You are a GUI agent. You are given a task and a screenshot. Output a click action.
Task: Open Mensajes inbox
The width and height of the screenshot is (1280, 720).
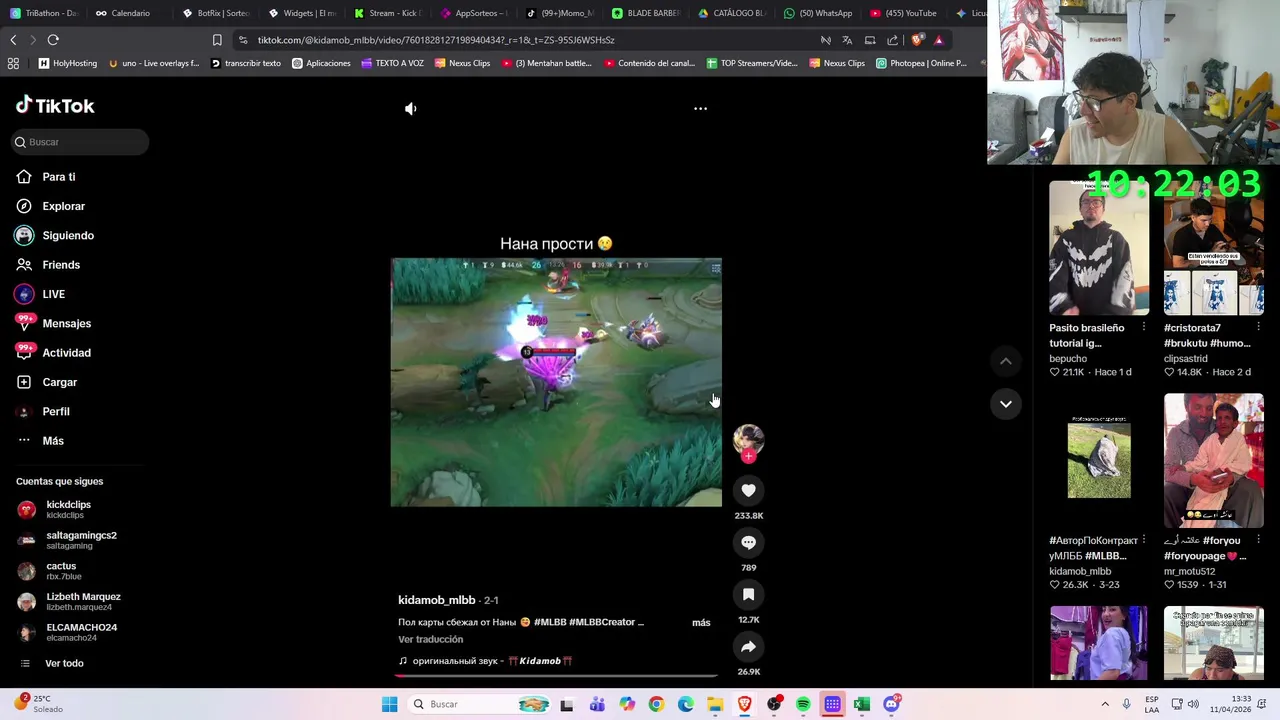66,323
